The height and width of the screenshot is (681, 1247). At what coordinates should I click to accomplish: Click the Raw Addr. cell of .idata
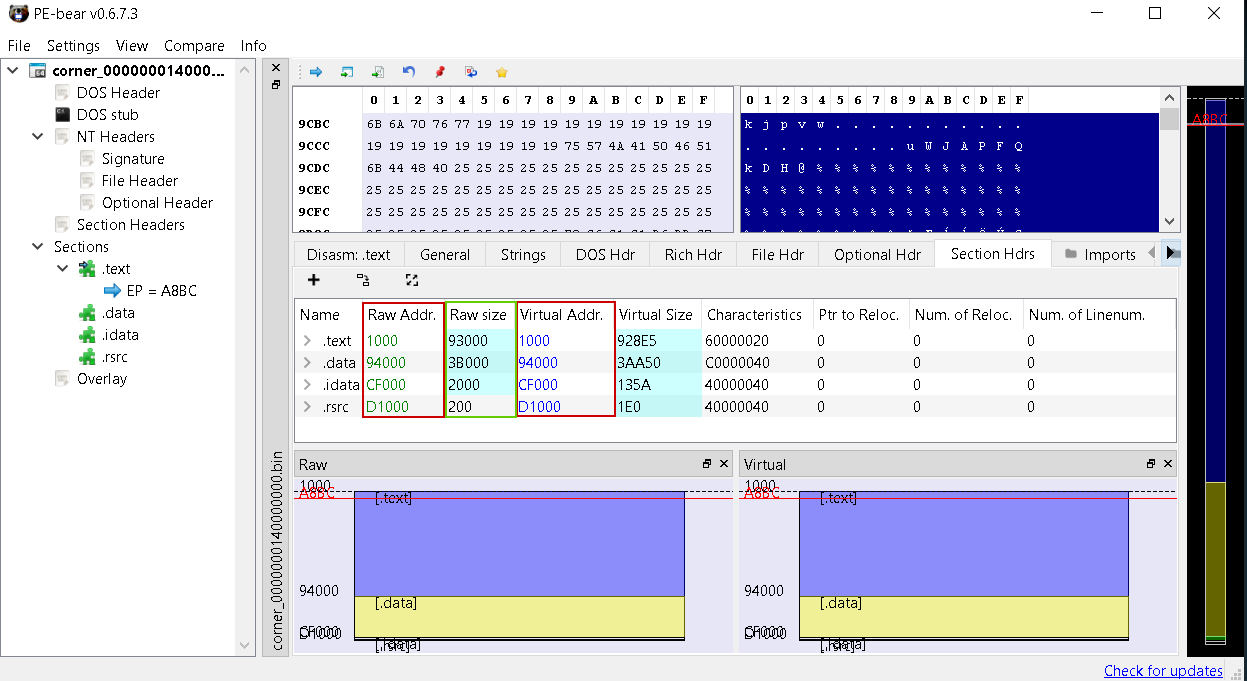(385, 385)
